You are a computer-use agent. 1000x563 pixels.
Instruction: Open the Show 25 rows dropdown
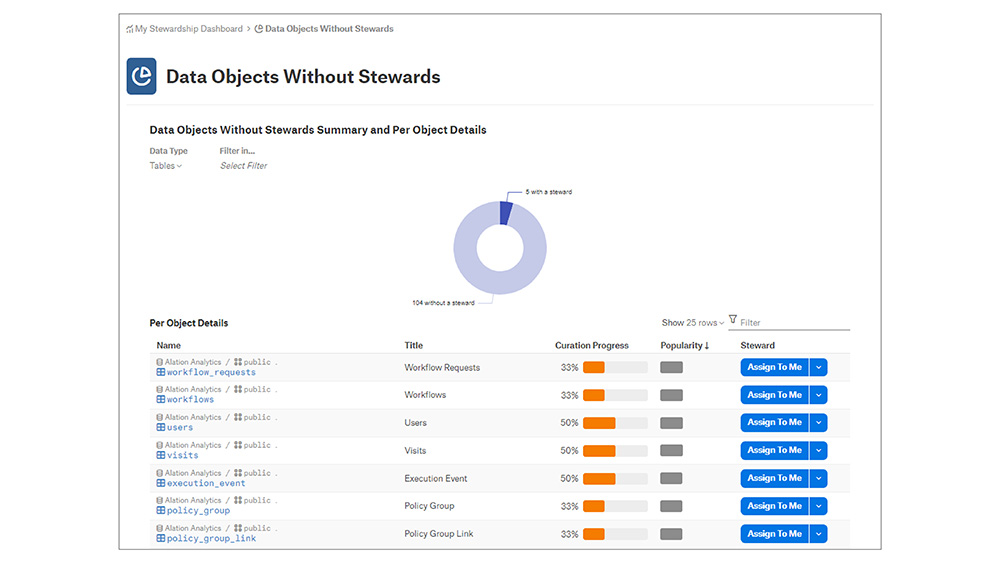click(x=693, y=323)
